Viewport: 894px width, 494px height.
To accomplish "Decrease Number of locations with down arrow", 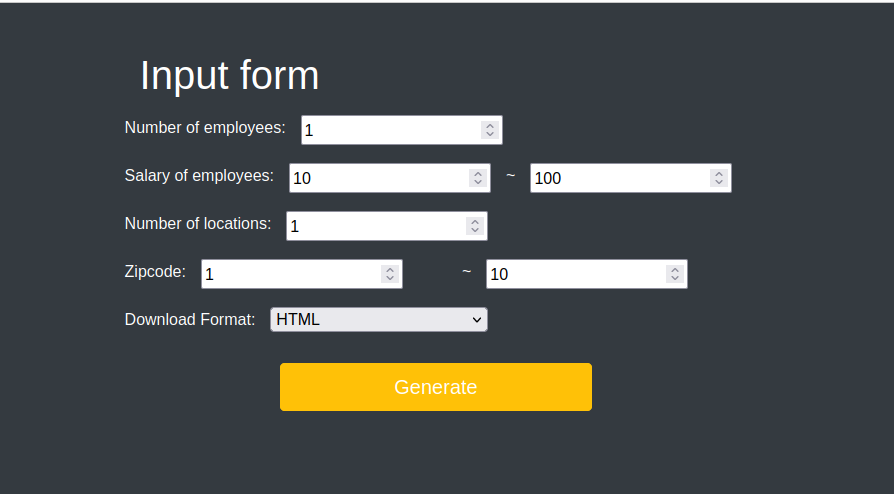I will 475,230.
